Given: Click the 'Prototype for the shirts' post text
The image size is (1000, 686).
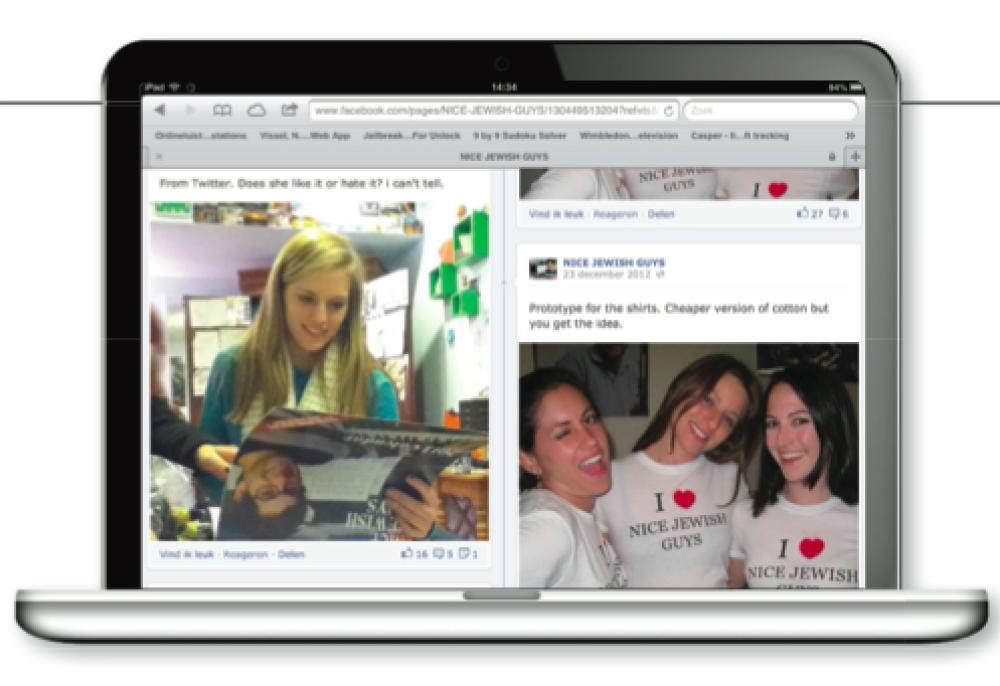Looking at the screenshot, I should point(679,316).
